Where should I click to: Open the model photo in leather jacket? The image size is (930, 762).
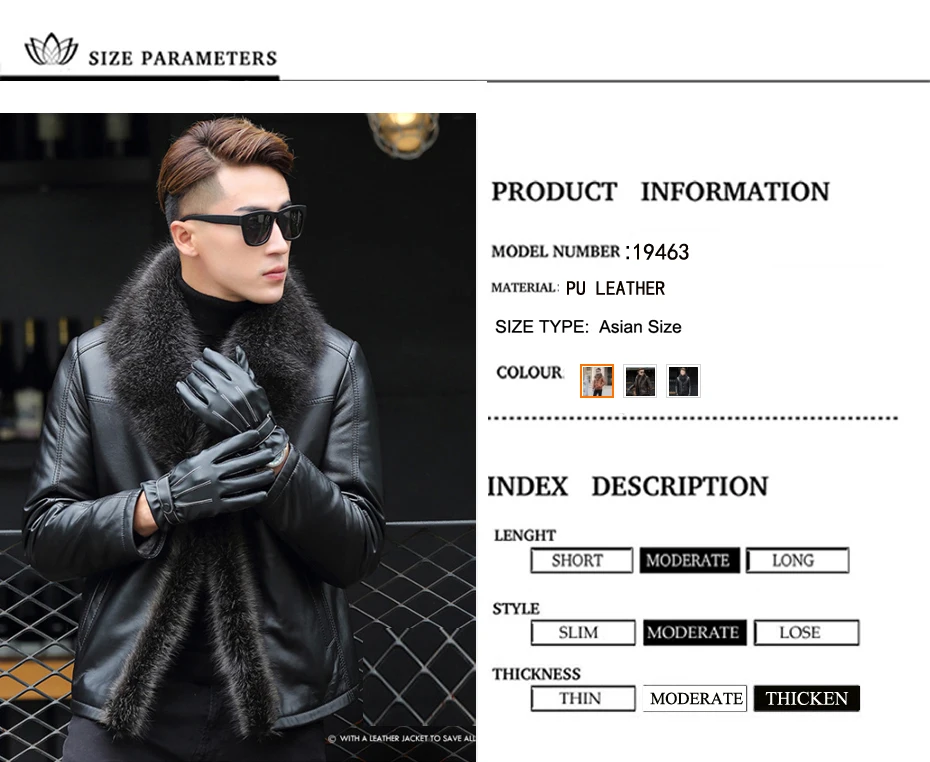point(238,437)
